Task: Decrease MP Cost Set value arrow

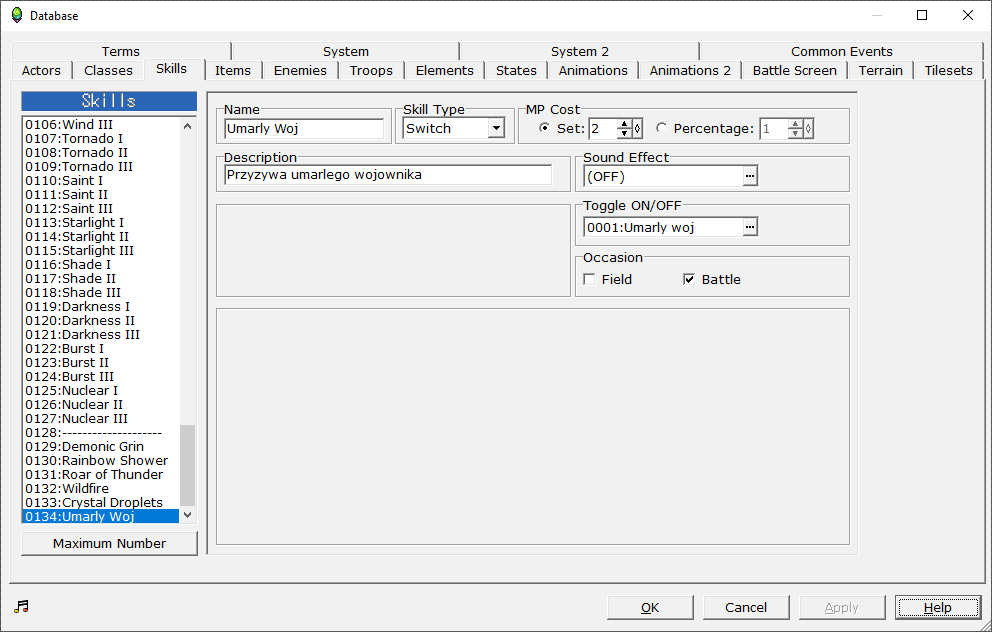Action: point(624,133)
